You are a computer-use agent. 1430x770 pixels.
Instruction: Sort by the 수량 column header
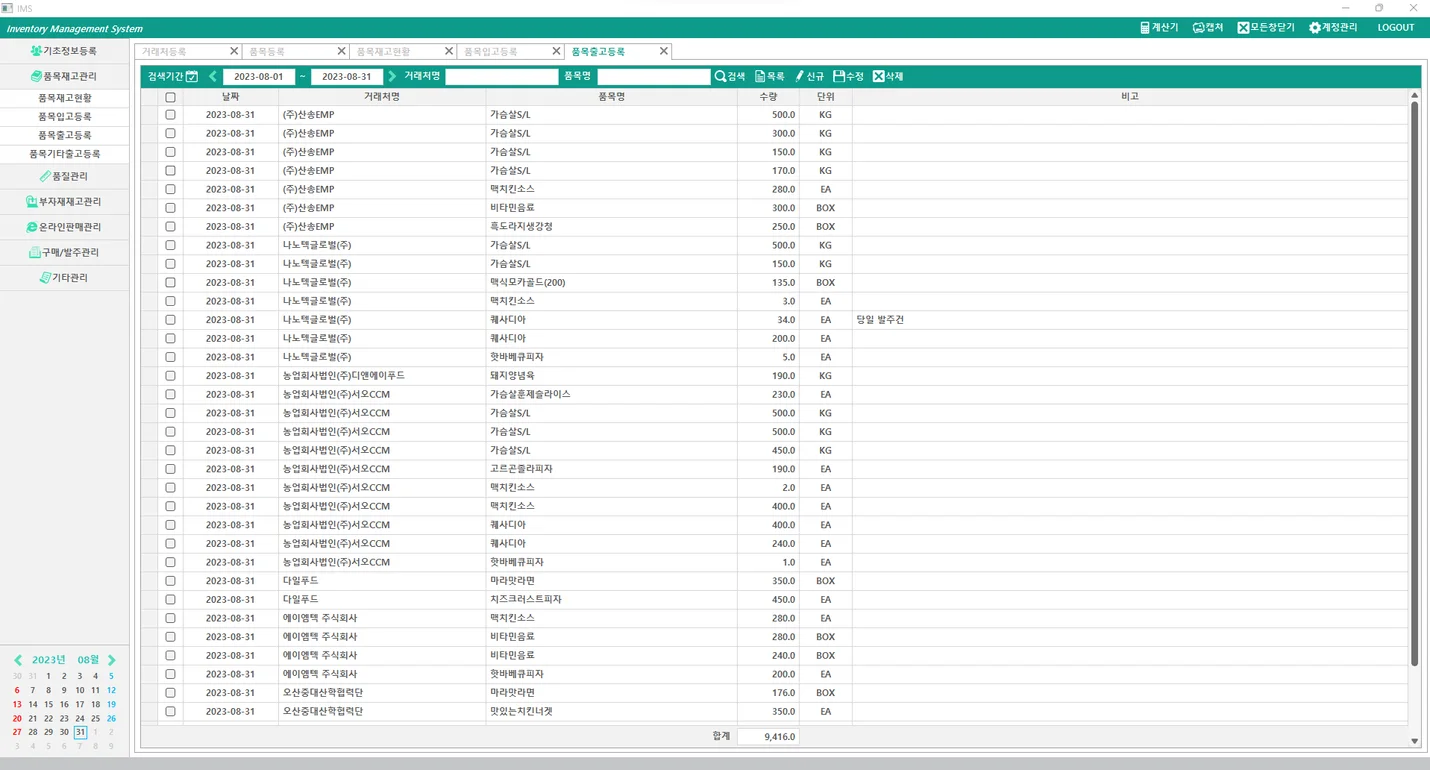tap(768, 97)
